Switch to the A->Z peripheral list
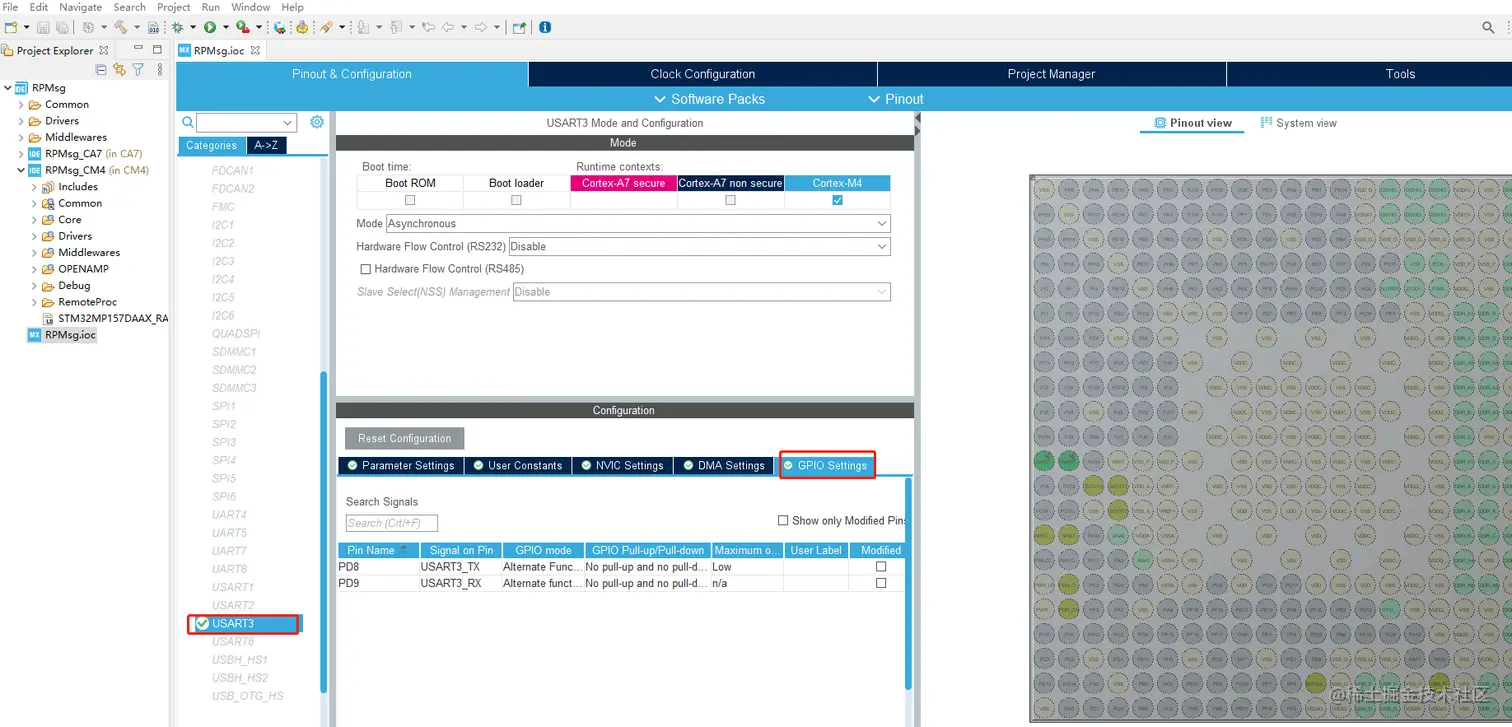Viewport: 1512px width, 727px height. [x=266, y=145]
